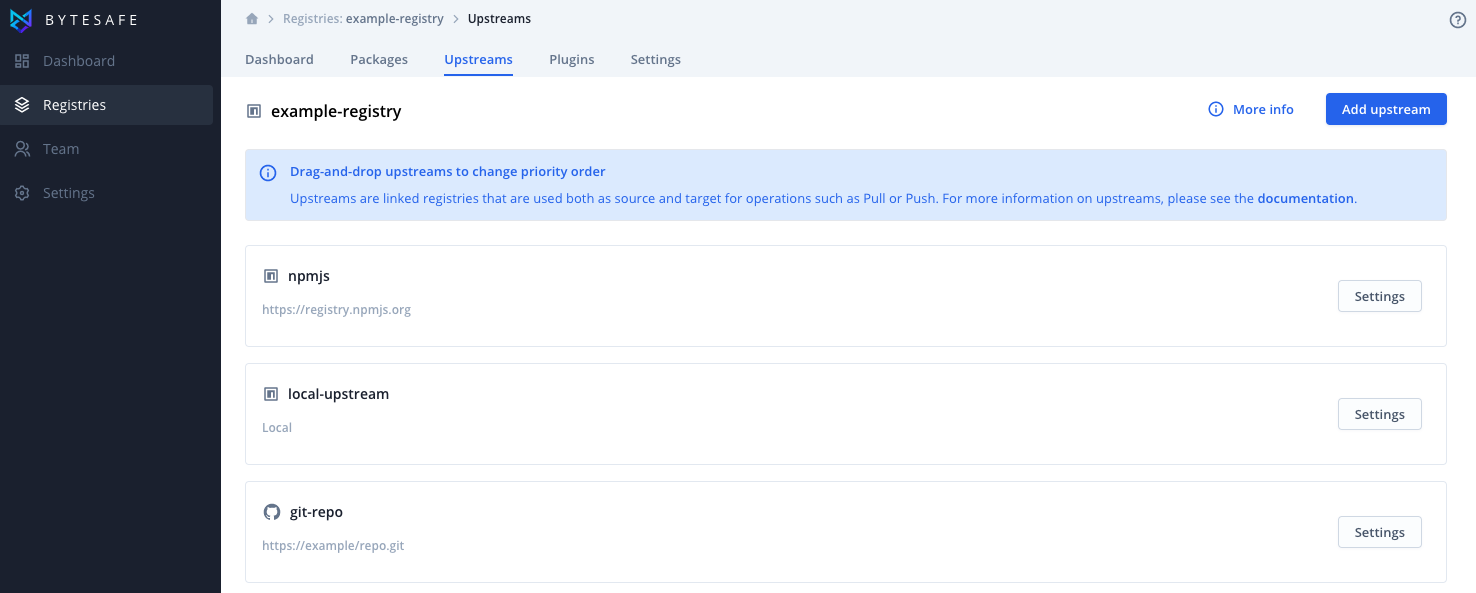
Task: Open the registry Settings tab
Action: (x=656, y=60)
